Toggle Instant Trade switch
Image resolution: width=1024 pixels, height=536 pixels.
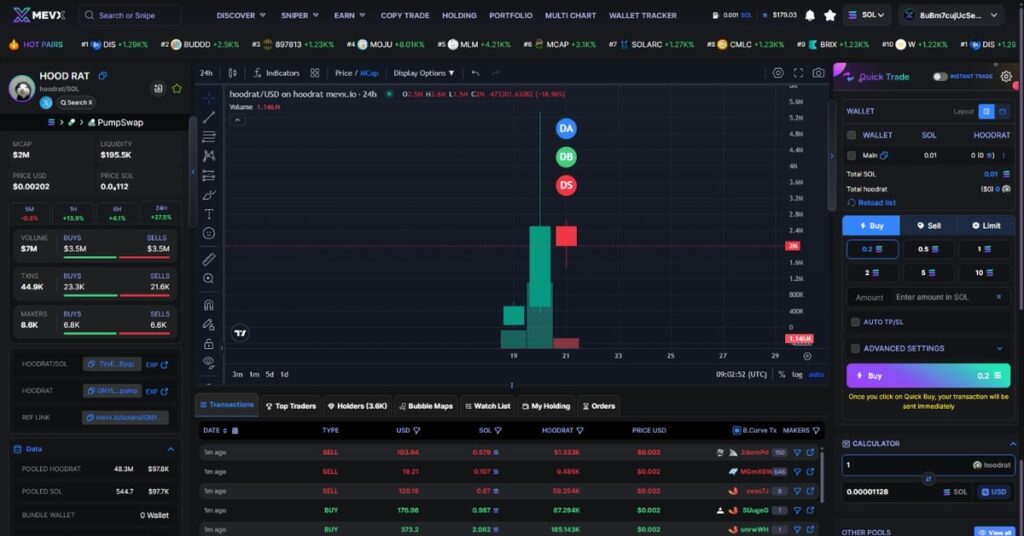pos(940,76)
